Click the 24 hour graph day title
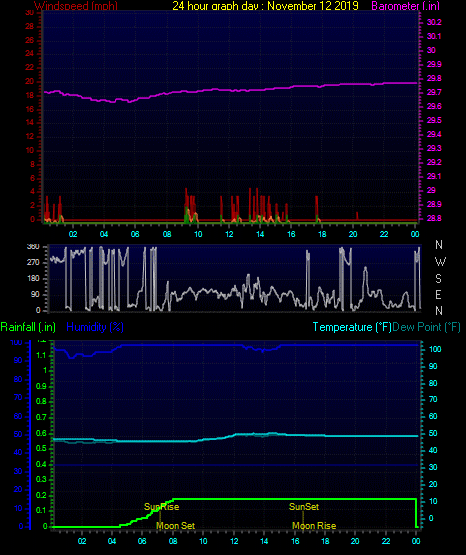This screenshot has height=555, width=466. (x=265, y=6)
